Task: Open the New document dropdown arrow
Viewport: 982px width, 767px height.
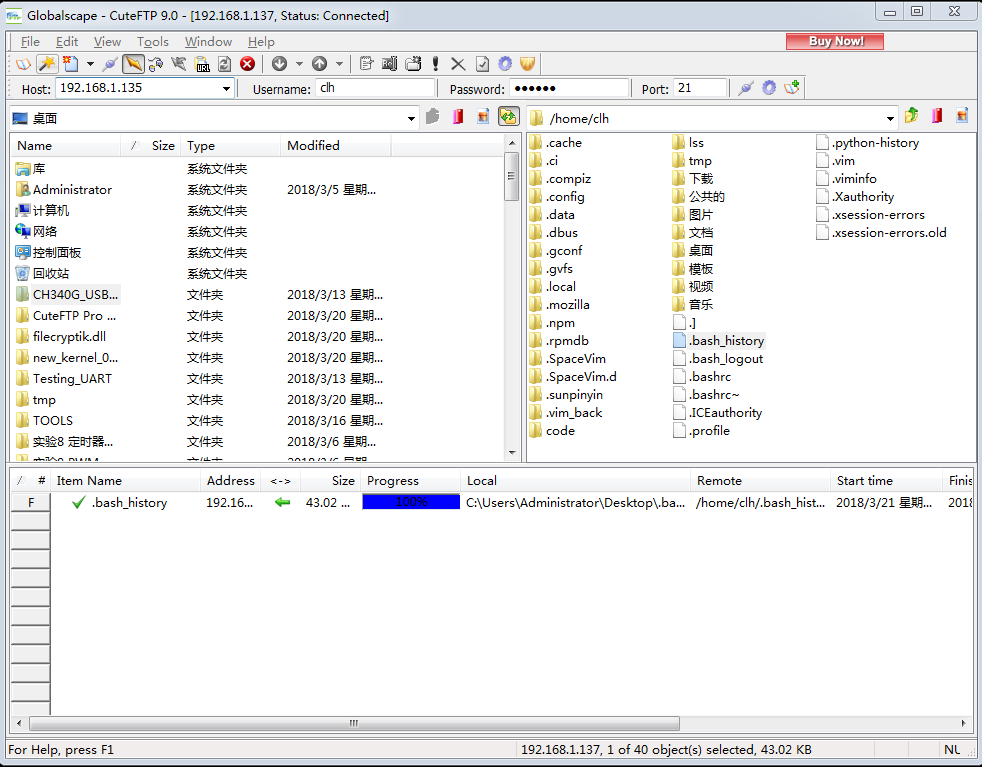Action: point(90,64)
